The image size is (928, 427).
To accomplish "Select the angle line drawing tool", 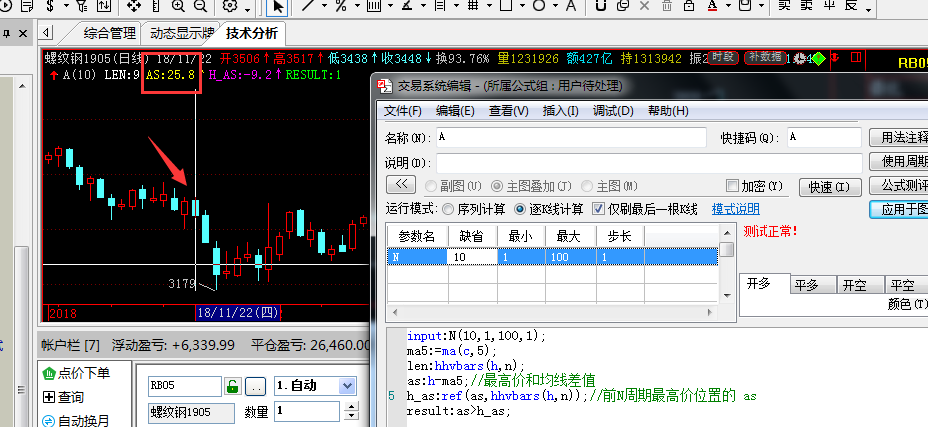I will (407, 6).
